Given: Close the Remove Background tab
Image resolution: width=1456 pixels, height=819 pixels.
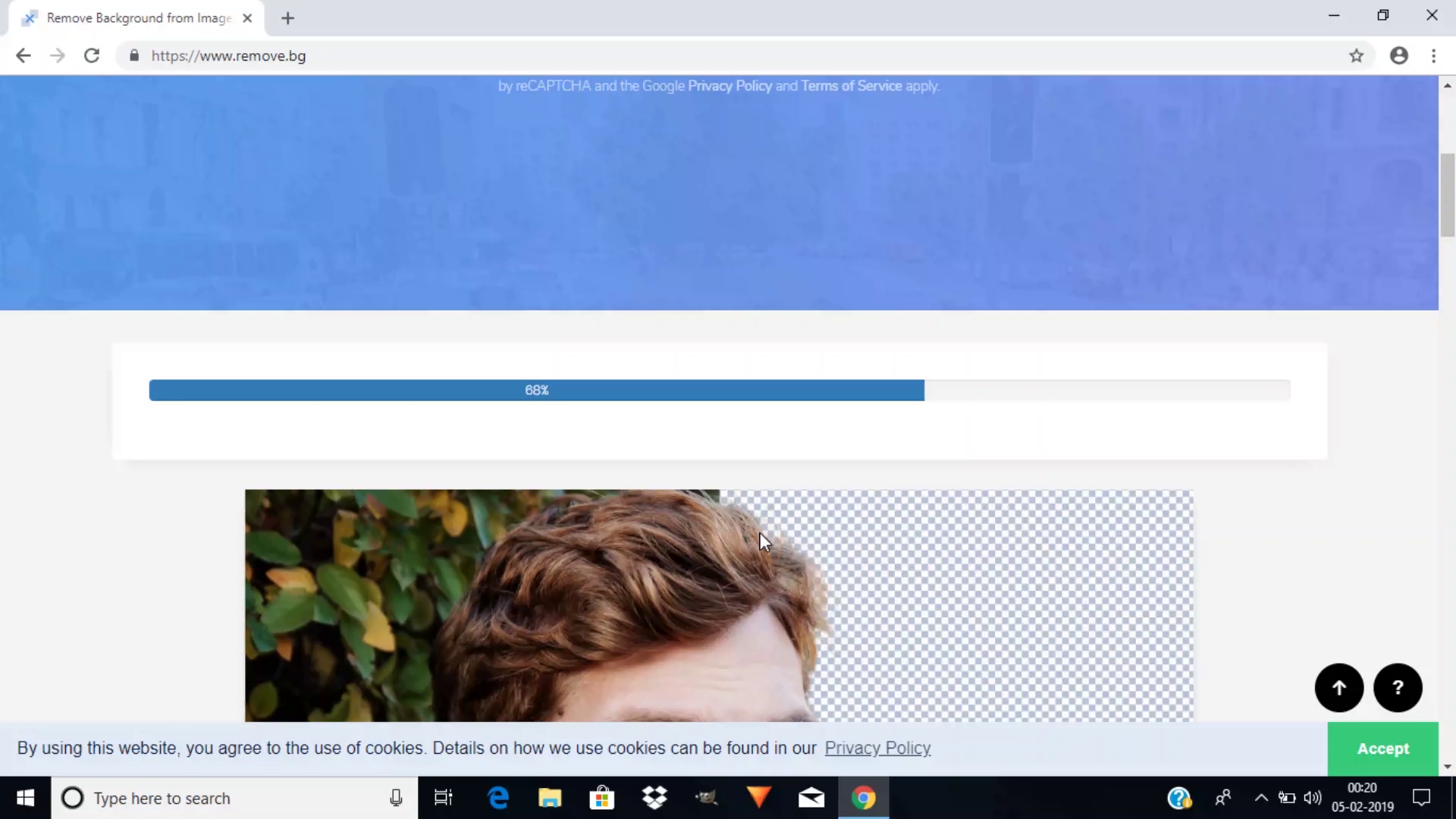Looking at the screenshot, I should pos(247,18).
